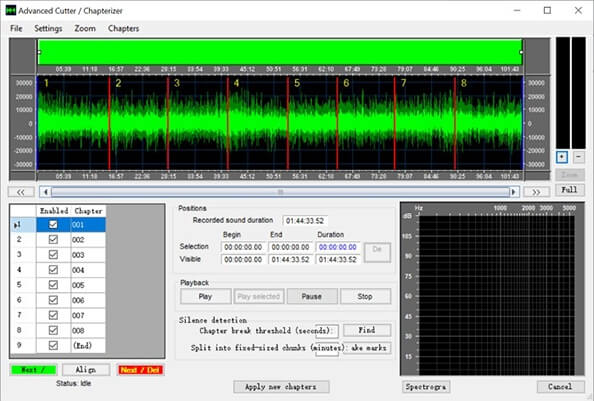Click the Chapter column header
Screen dimensions: 594x401
(88, 211)
